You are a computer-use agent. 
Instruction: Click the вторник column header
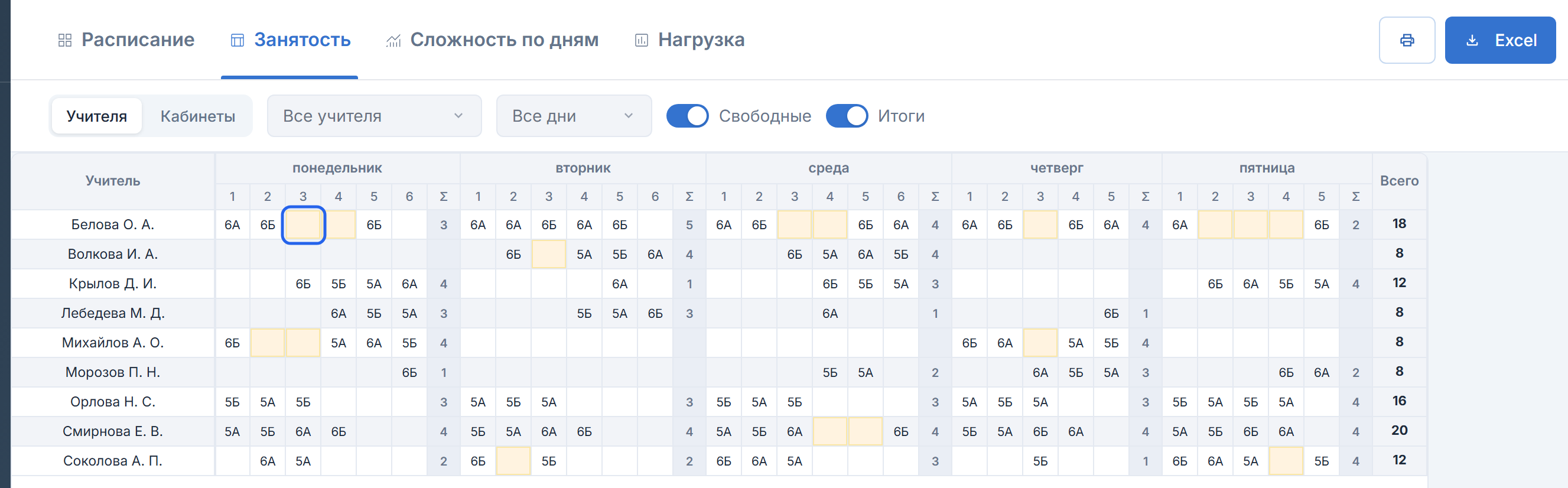click(x=583, y=168)
